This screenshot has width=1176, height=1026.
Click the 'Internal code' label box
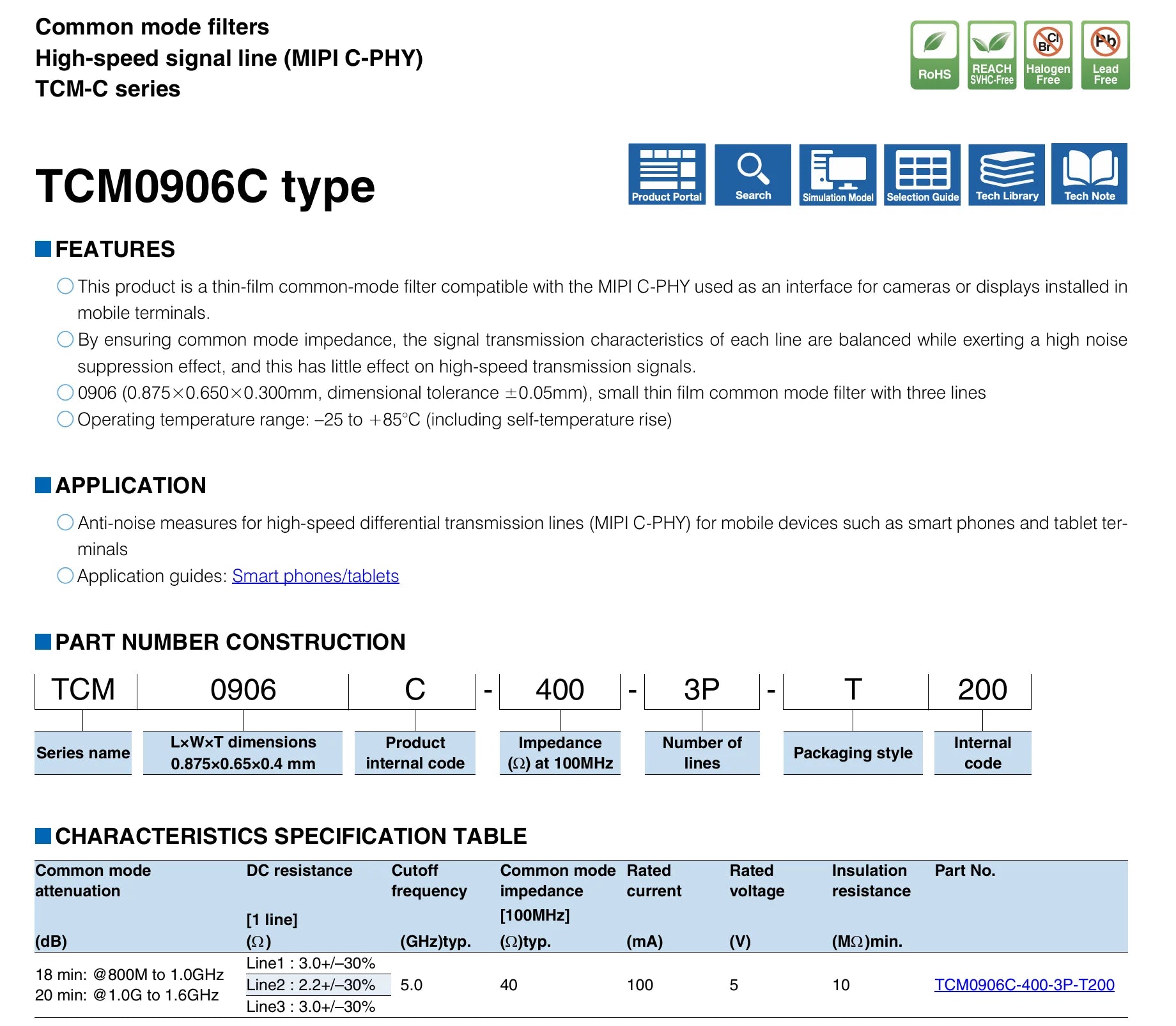coord(983,753)
